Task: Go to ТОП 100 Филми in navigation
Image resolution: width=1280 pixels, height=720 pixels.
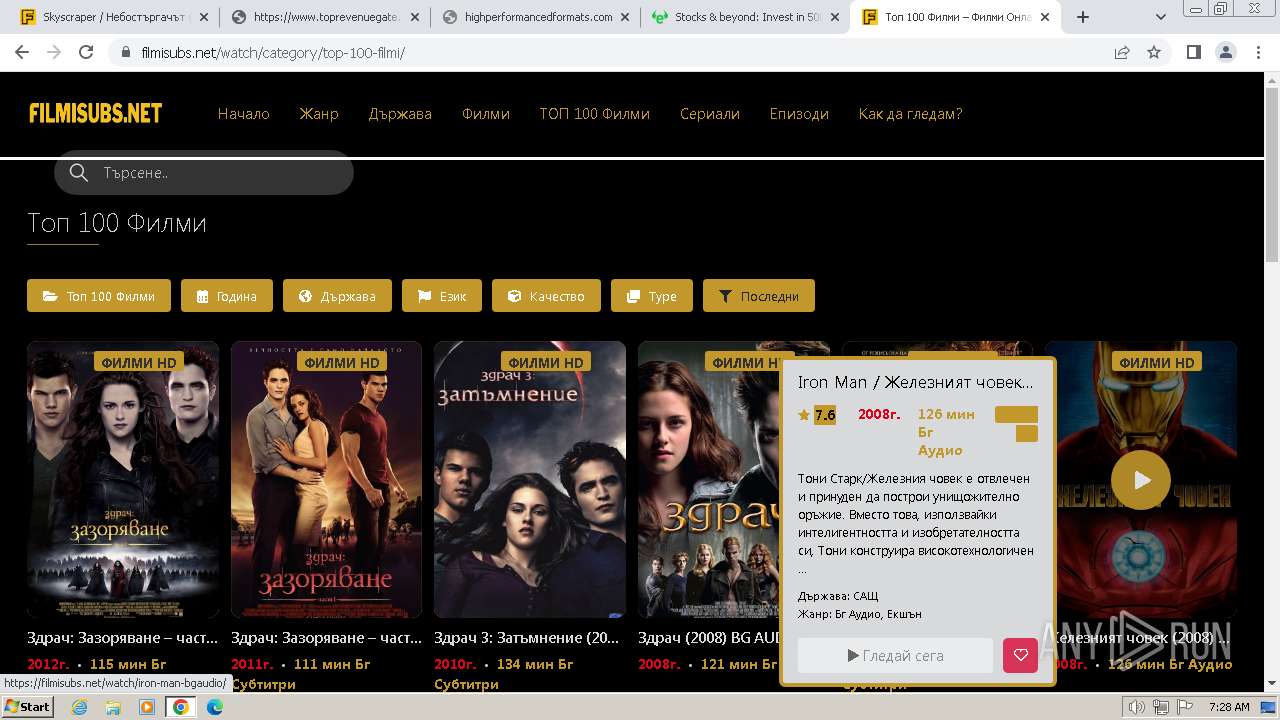Action: tap(595, 114)
